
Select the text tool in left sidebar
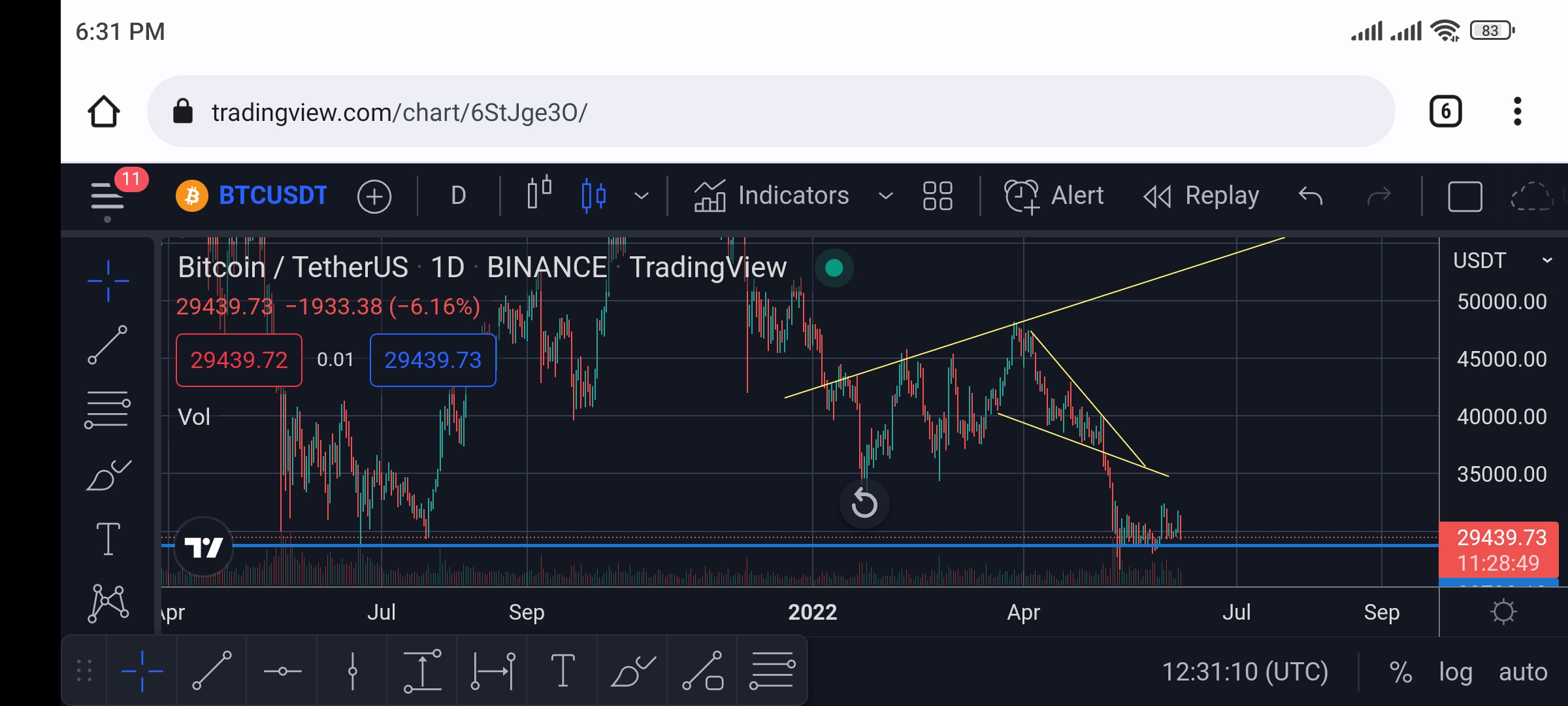point(108,539)
